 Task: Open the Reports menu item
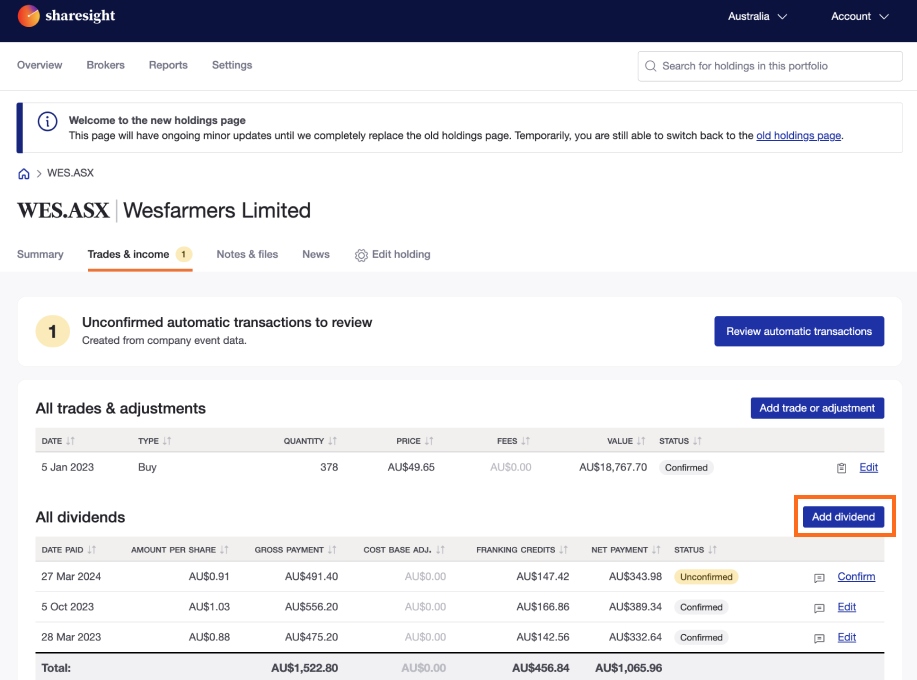(x=168, y=65)
